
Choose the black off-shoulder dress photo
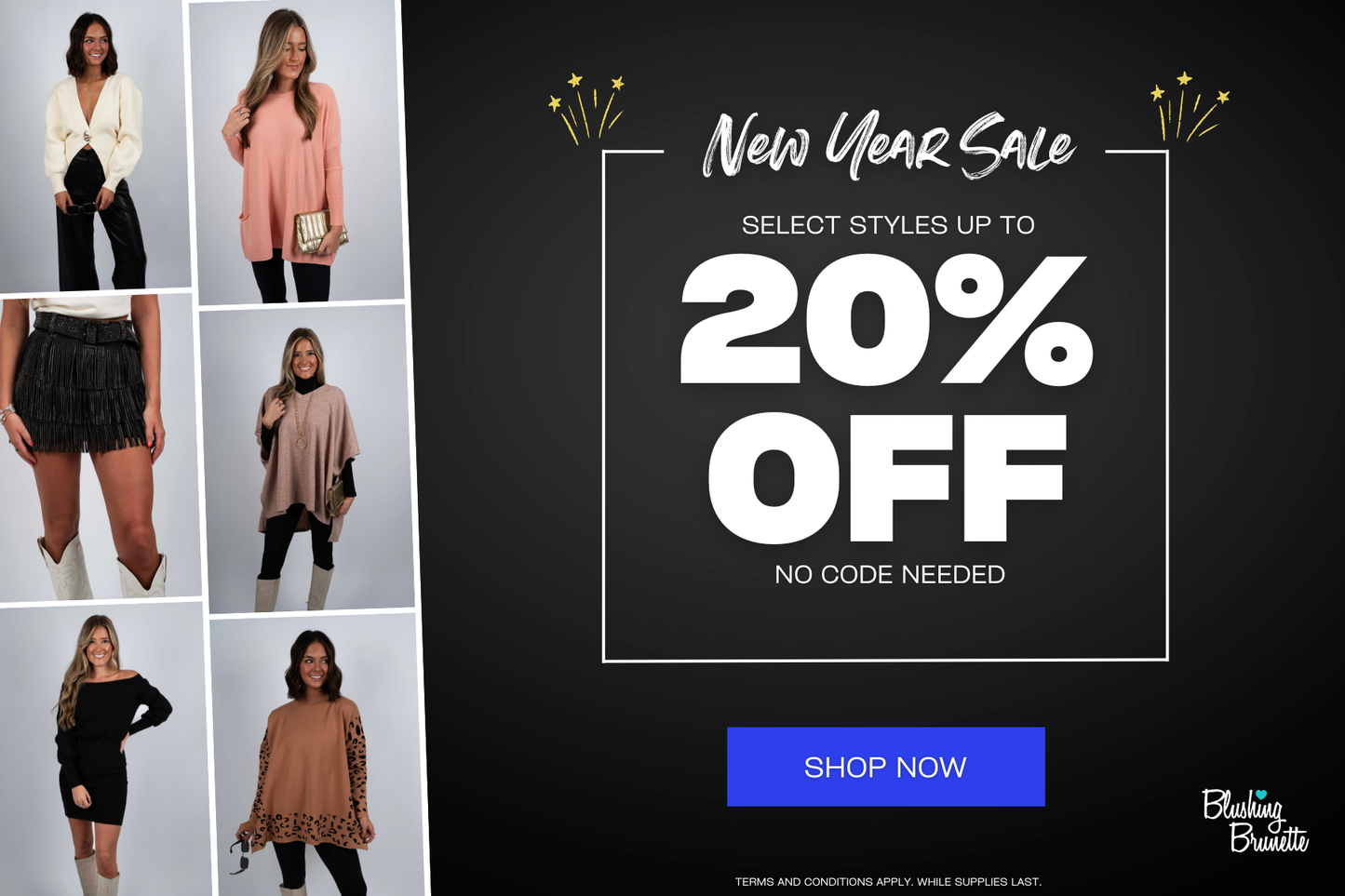pos(104,750)
